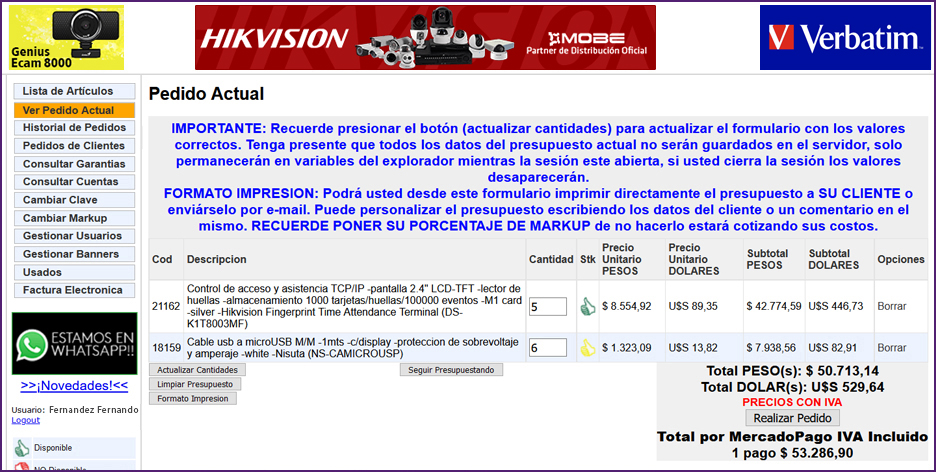Click Borrar for item 18159
936x472 pixels.
pyautogui.click(x=892, y=347)
